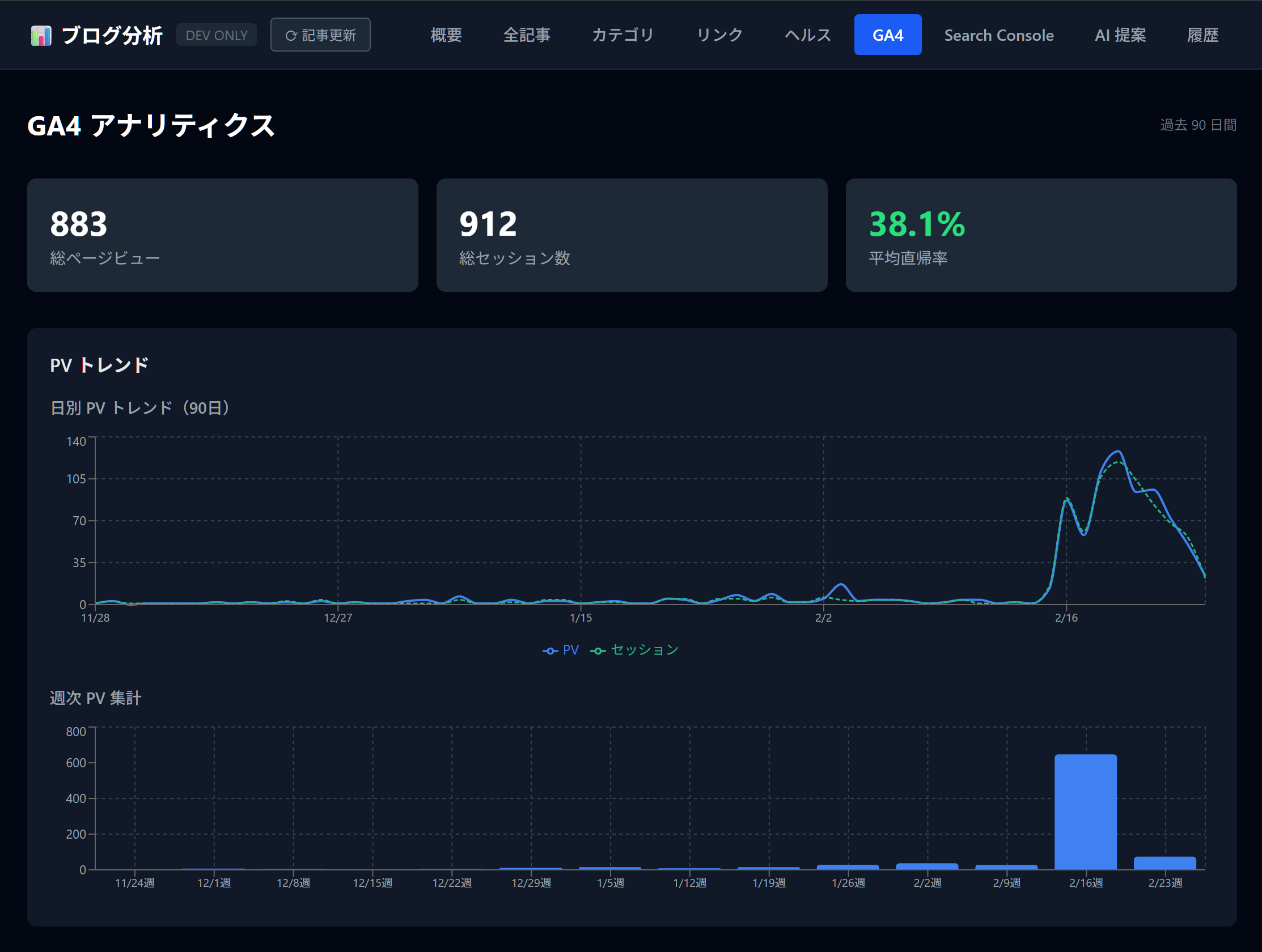Open the Search Console tab
The height and width of the screenshot is (952, 1262).
point(998,35)
